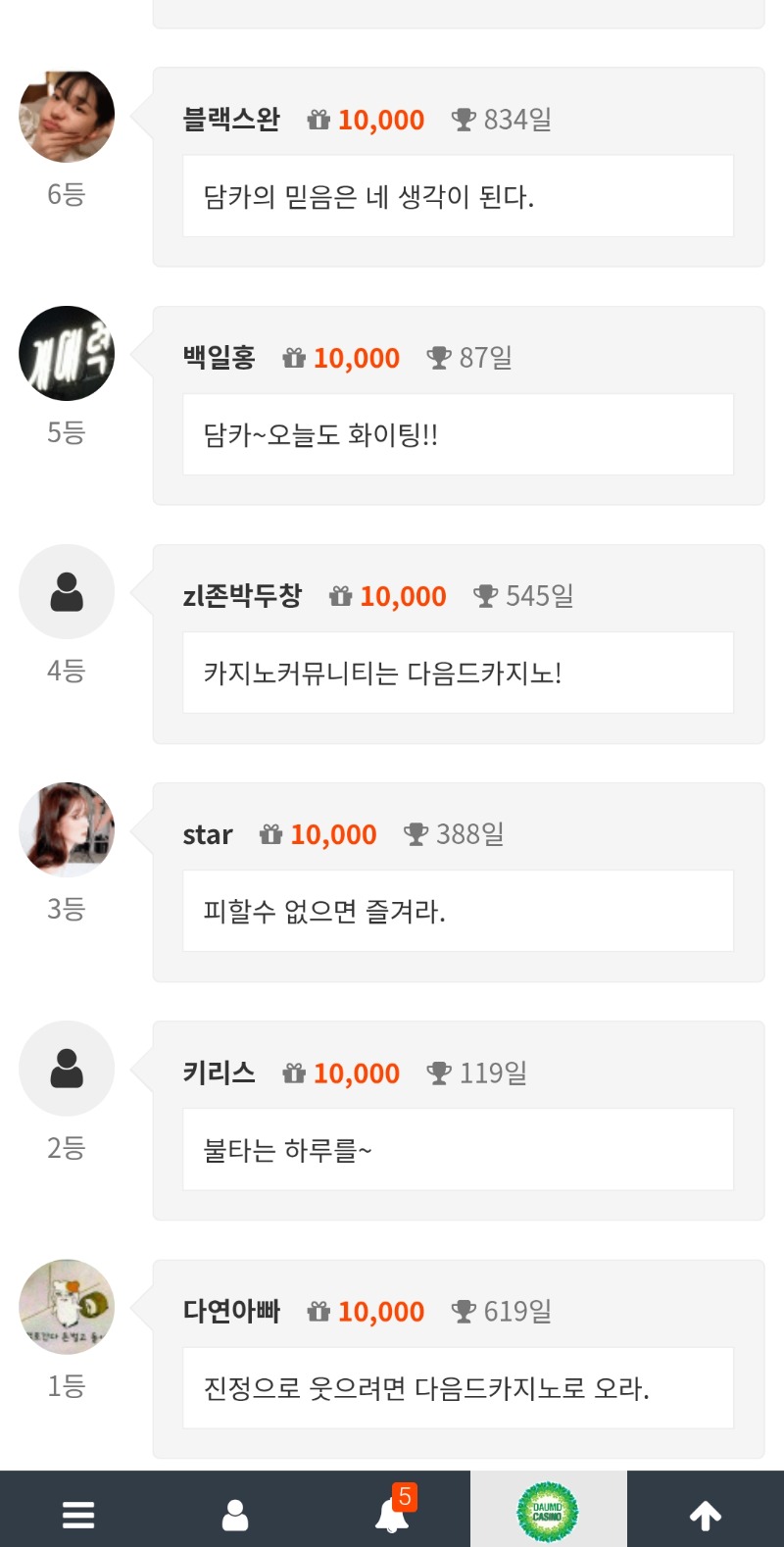Click the username 다연아빠
The image size is (784, 1547).
coord(231,1311)
